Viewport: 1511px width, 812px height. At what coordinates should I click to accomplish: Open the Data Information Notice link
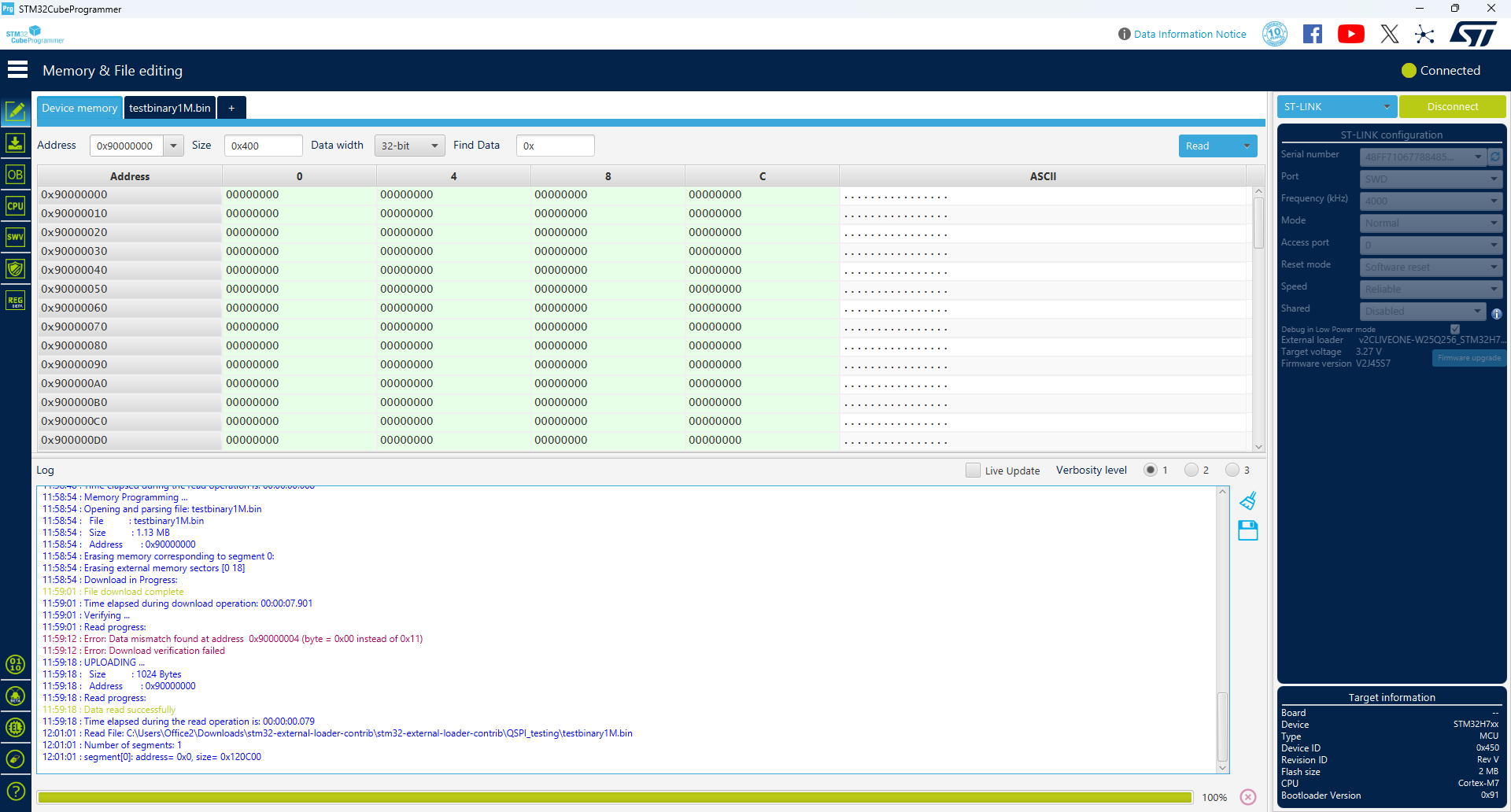pos(1189,34)
